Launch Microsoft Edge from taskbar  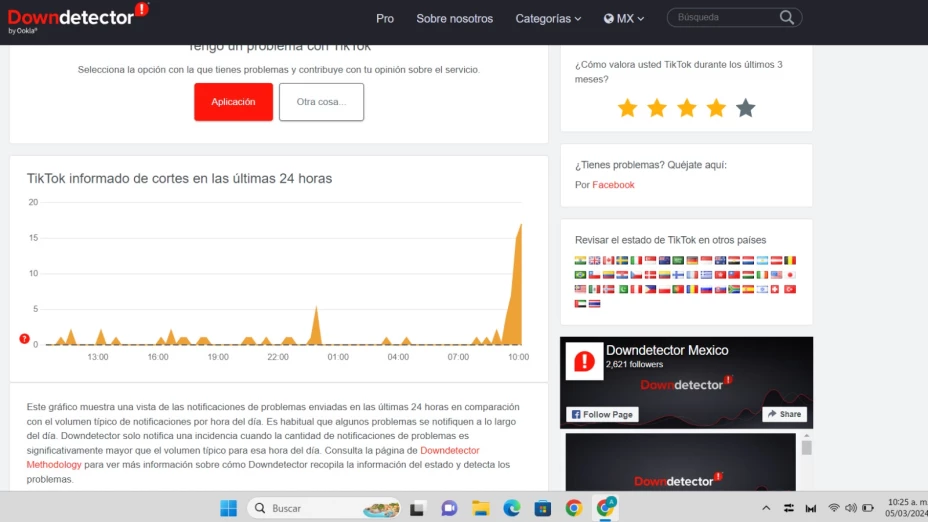pos(512,508)
